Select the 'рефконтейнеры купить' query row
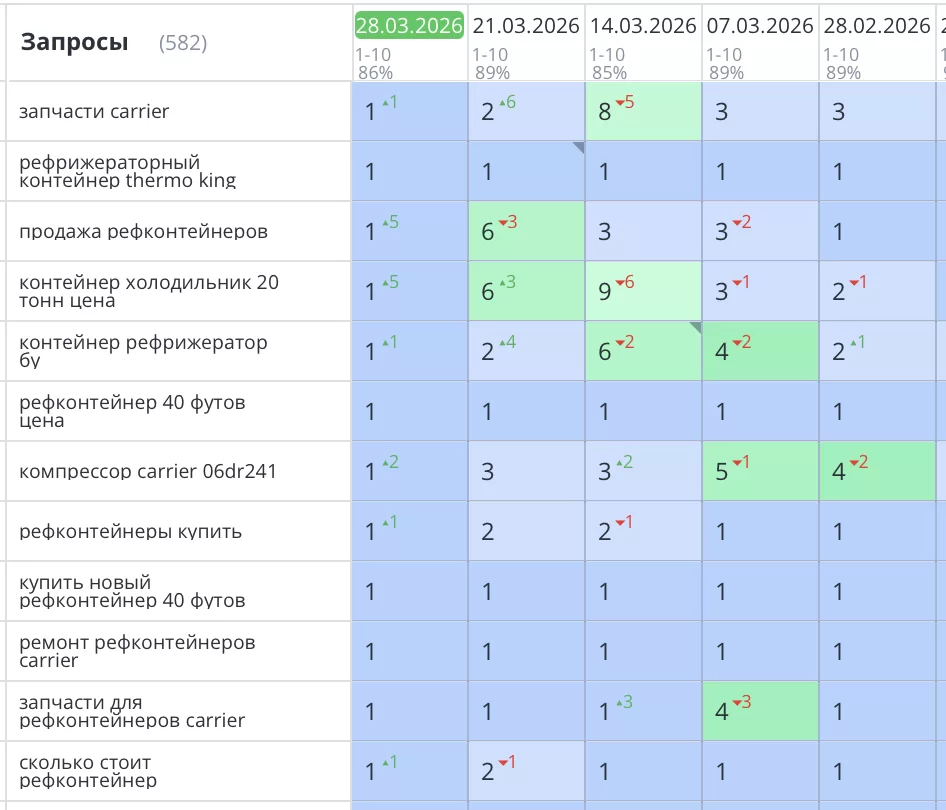The width and height of the screenshot is (946, 810). tap(130, 531)
